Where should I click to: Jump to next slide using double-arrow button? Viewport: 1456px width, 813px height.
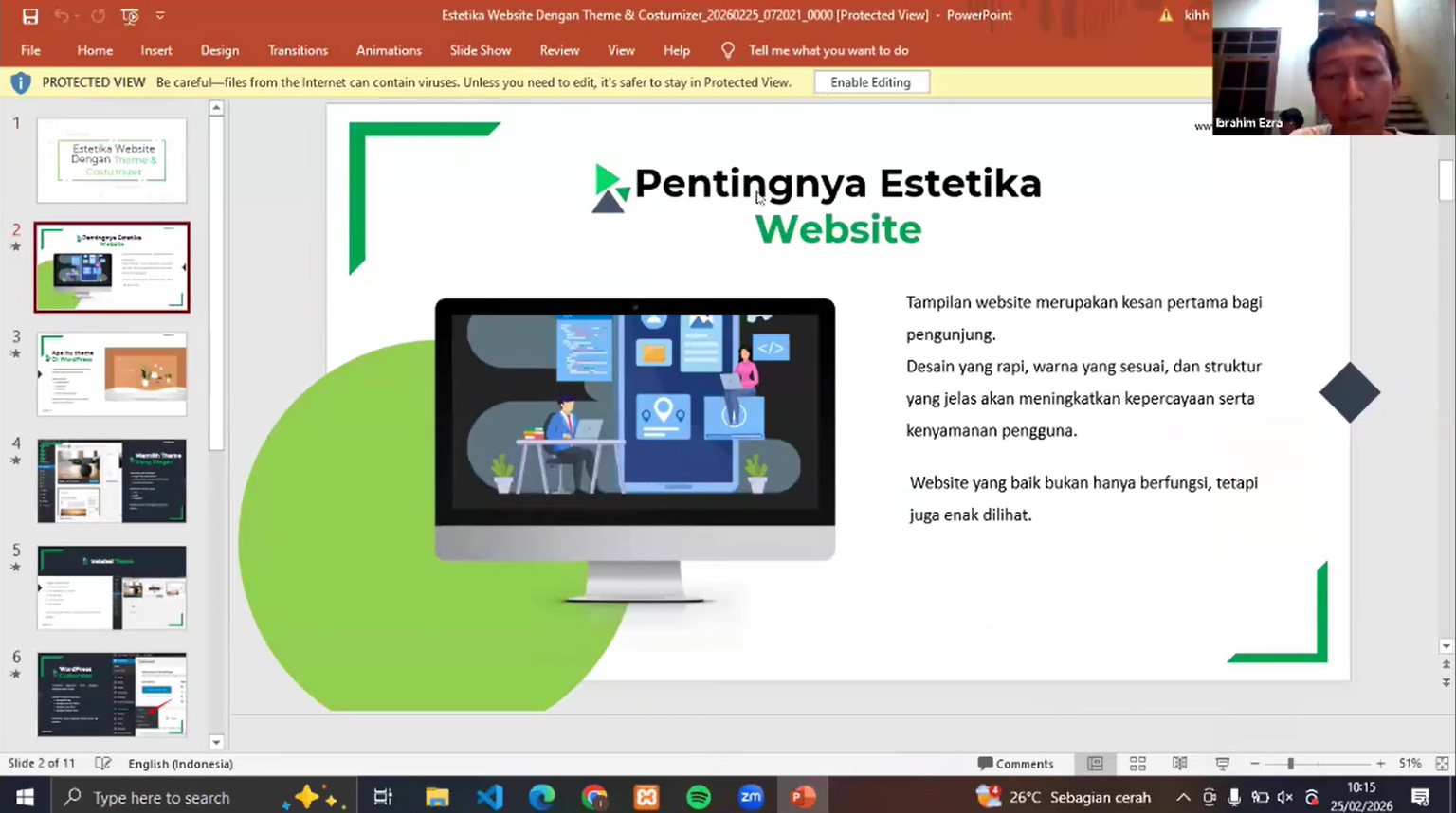[x=1446, y=682]
